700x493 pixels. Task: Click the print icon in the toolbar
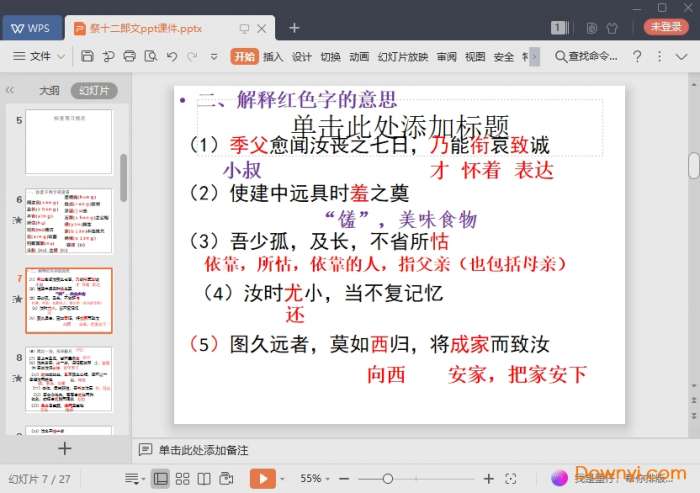pyautogui.click(x=130, y=57)
